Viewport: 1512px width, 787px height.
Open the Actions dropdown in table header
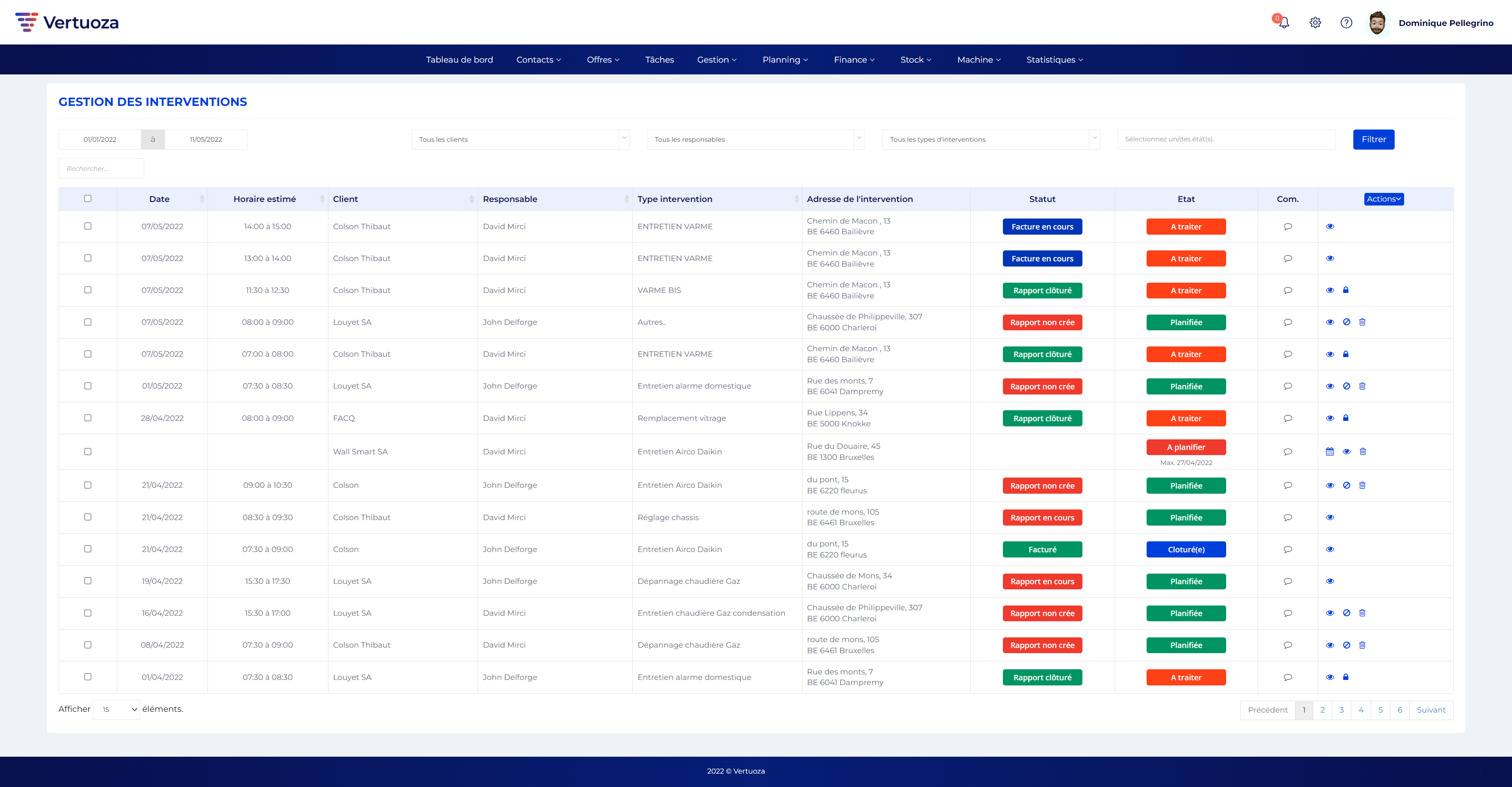tap(1384, 199)
